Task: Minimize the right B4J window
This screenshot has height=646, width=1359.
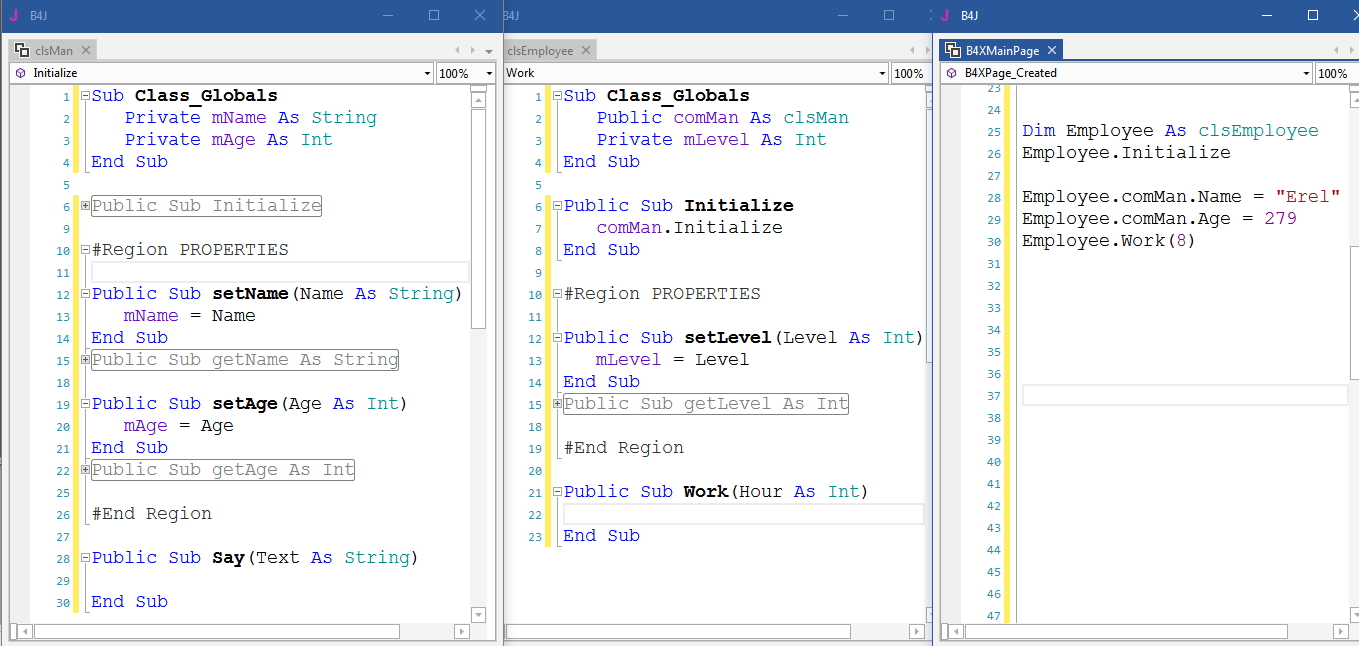Action: [x=1268, y=15]
